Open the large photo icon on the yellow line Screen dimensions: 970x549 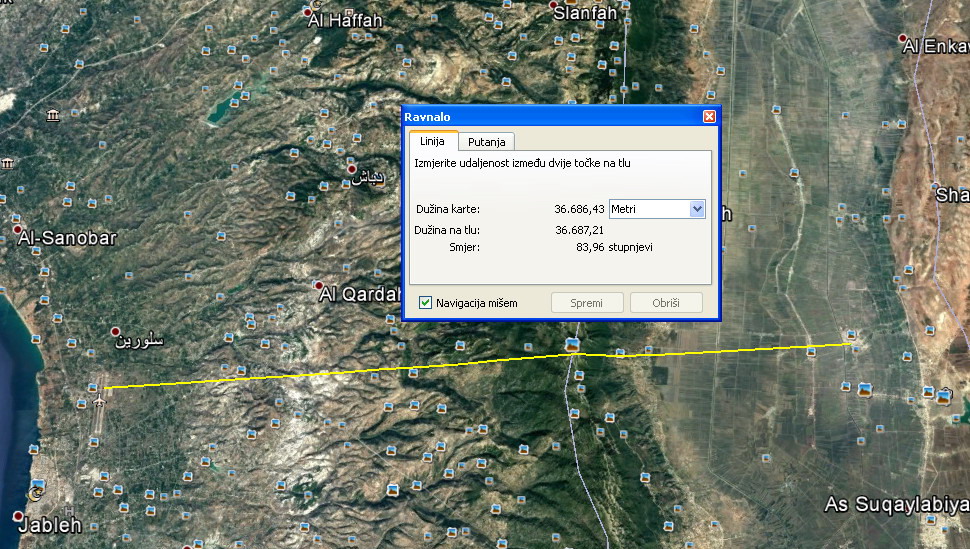tap(573, 346)
